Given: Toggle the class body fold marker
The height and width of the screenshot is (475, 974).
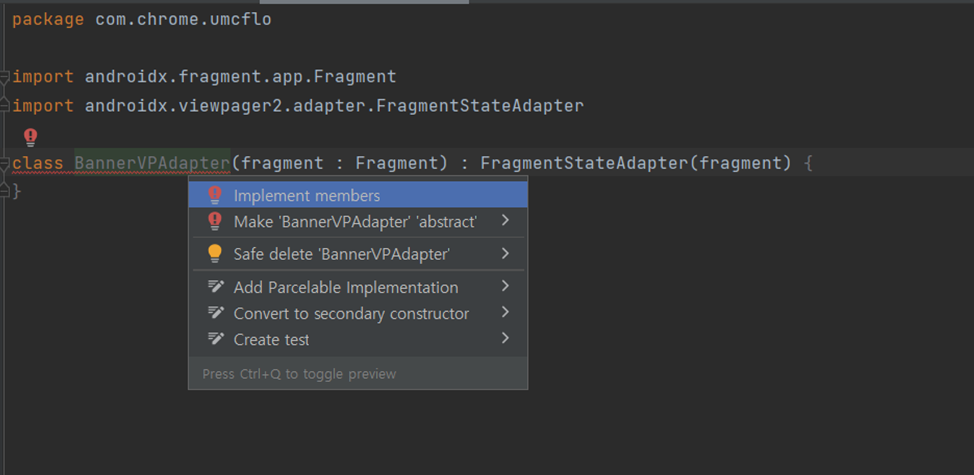Looking at the screenshot, I should pyautogui.click(x=4, y=163).
